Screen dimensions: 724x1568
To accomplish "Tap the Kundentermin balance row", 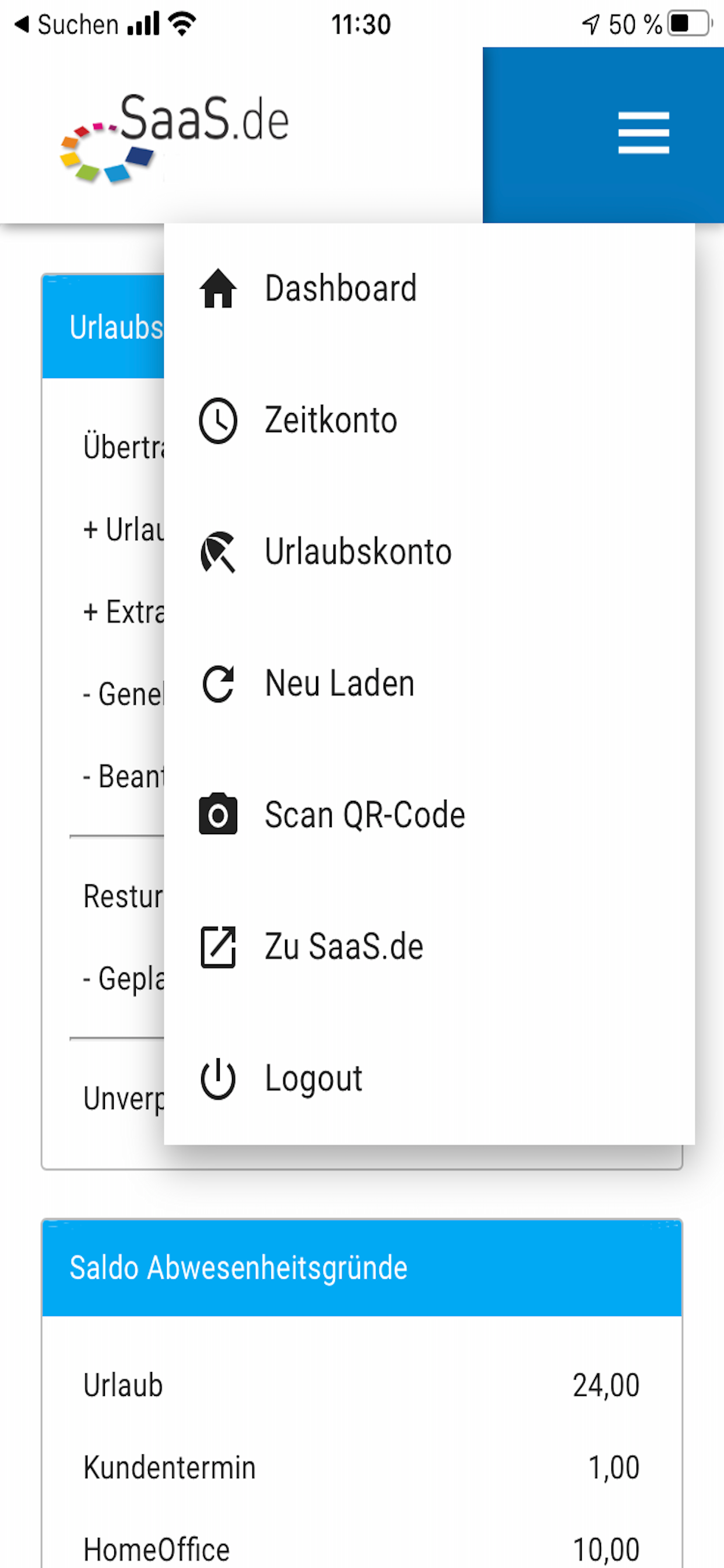I will tap(361, 1467).
